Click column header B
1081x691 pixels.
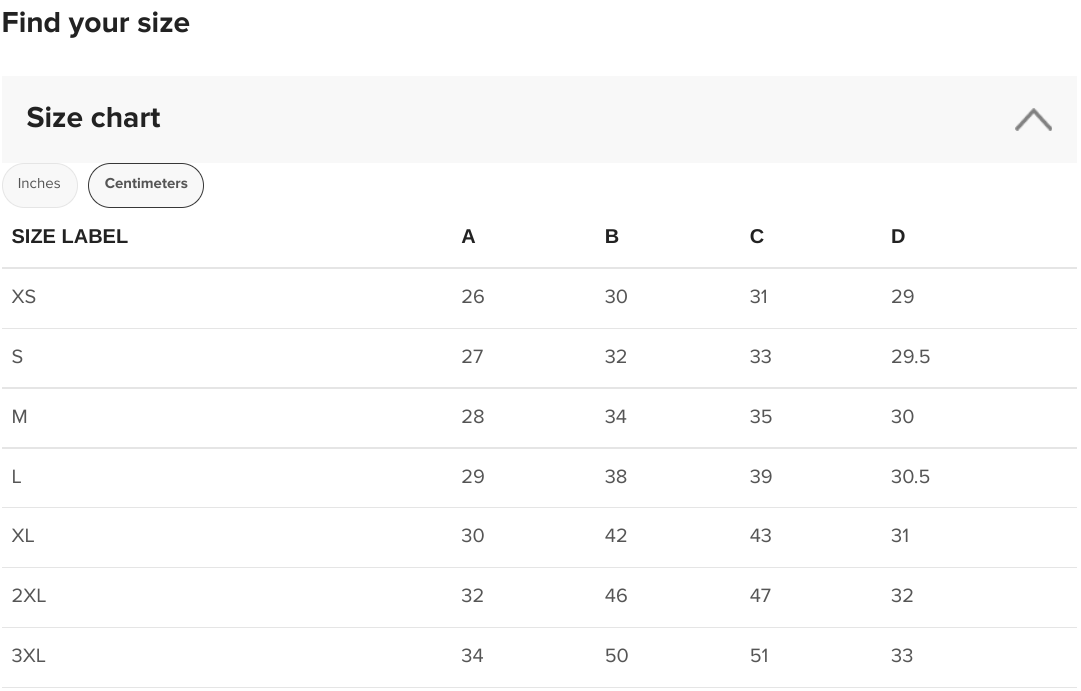click(x=612, y=237)
